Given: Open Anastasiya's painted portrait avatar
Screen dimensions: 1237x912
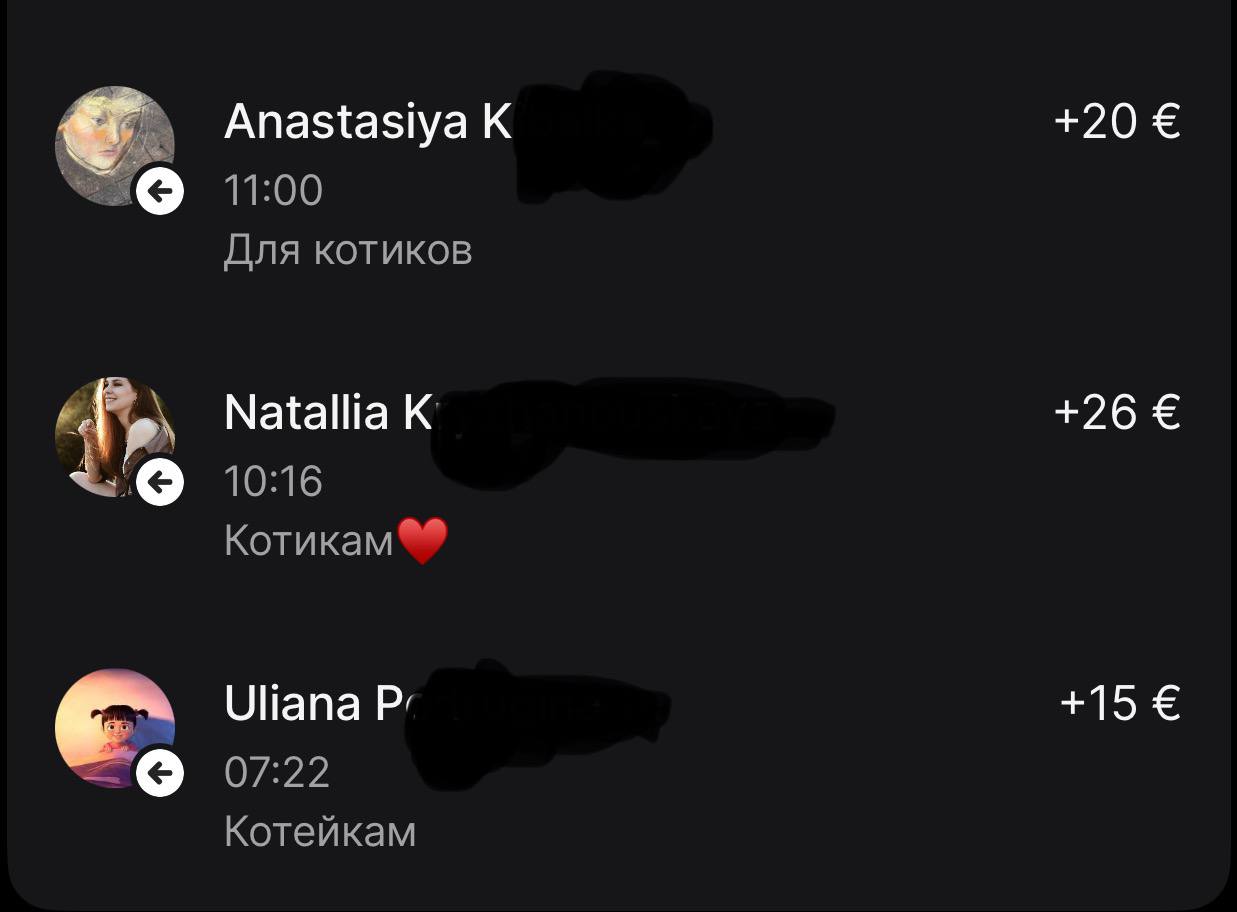Looking at the screenshot, I should [115, 146].
